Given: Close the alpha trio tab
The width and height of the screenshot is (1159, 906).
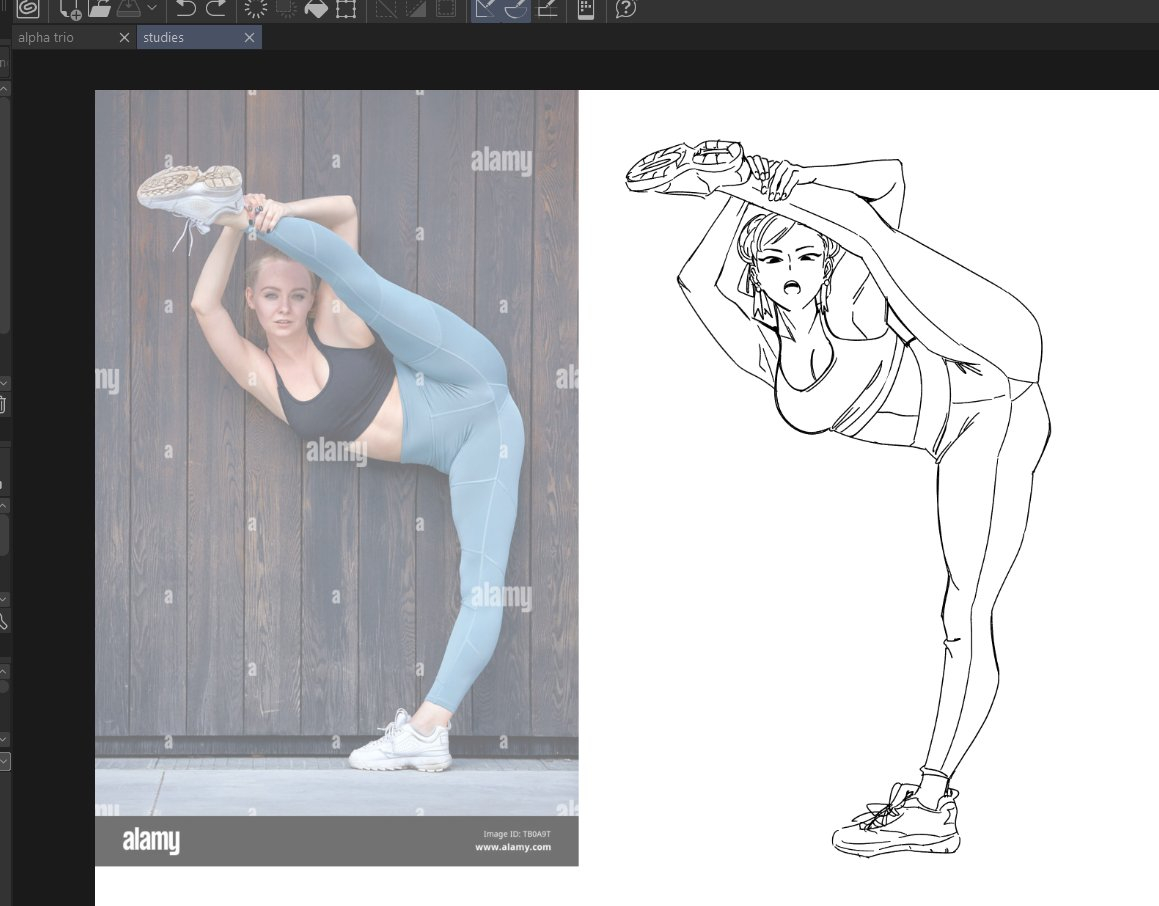Looking at the screenshot, I should coord(124,38).
